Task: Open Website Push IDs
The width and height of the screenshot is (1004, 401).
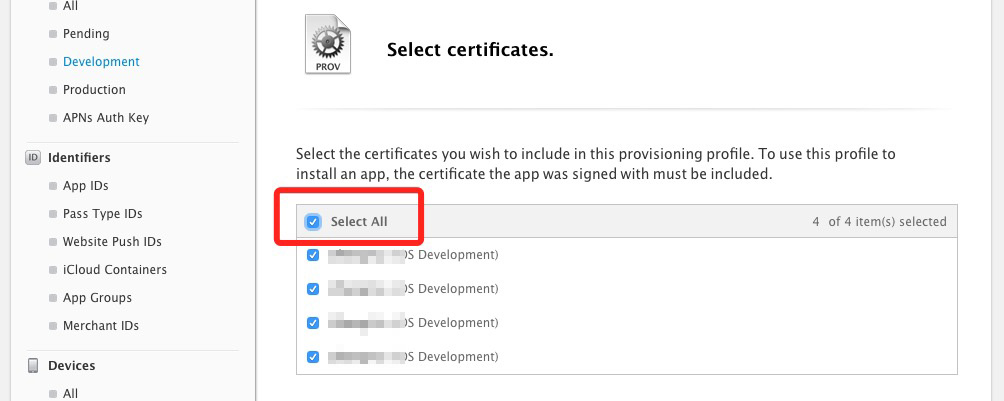Action: click(x=112, y=241)
